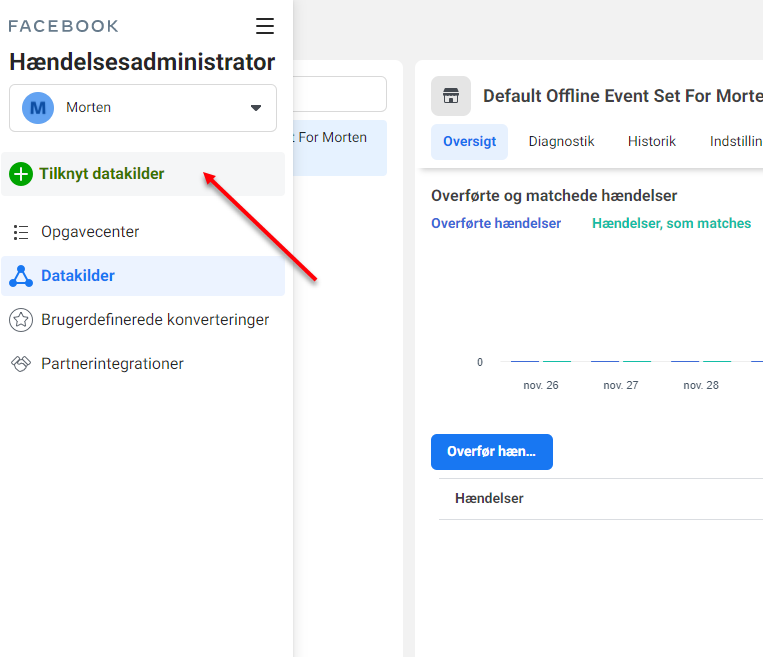Switch to the Diagnostik tab
The width and height of the screenshot is (763, 657).
561,142
